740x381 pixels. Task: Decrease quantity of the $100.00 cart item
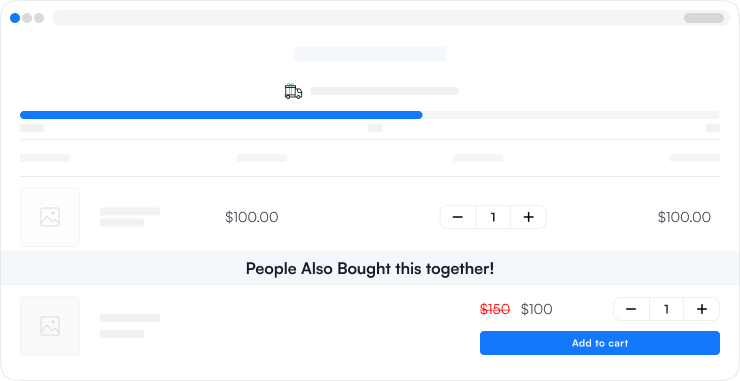458,217
